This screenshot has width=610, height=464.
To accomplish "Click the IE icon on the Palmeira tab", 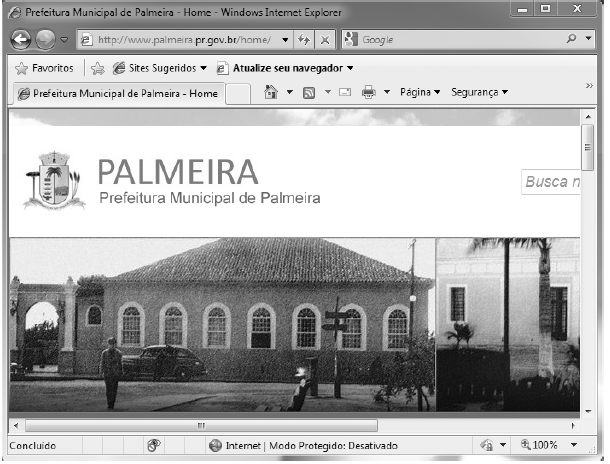I will point(24,94).
